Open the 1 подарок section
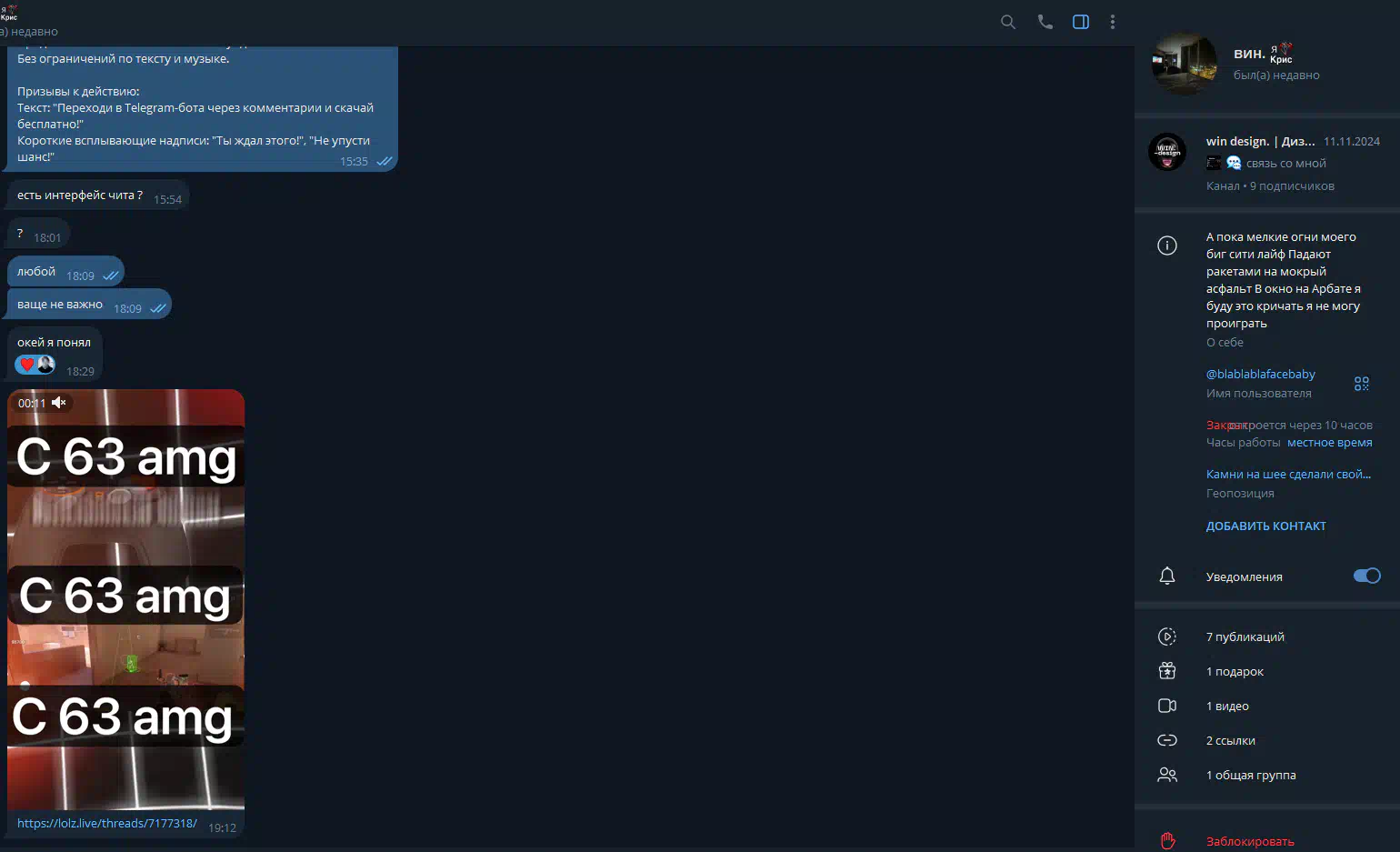 point(1235,671)
